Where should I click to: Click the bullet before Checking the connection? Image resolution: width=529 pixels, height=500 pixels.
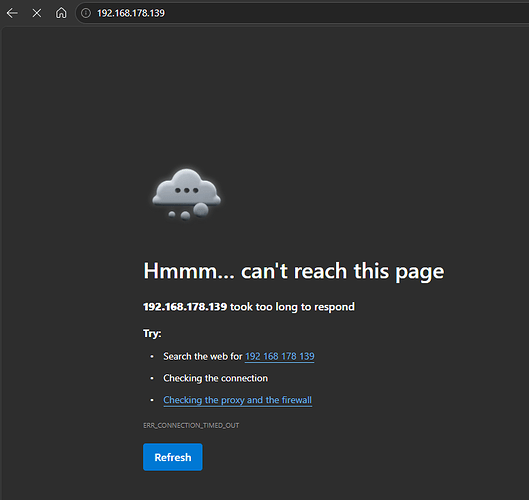point(152,378)
